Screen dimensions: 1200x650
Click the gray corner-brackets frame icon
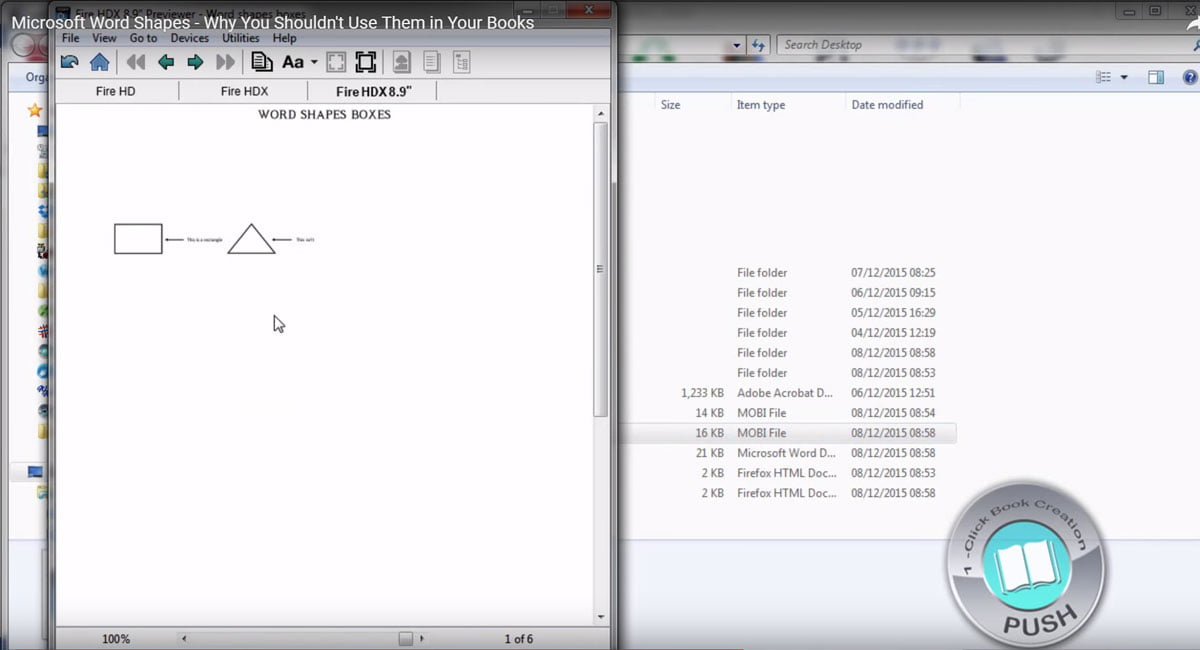(x=336, y=62)
